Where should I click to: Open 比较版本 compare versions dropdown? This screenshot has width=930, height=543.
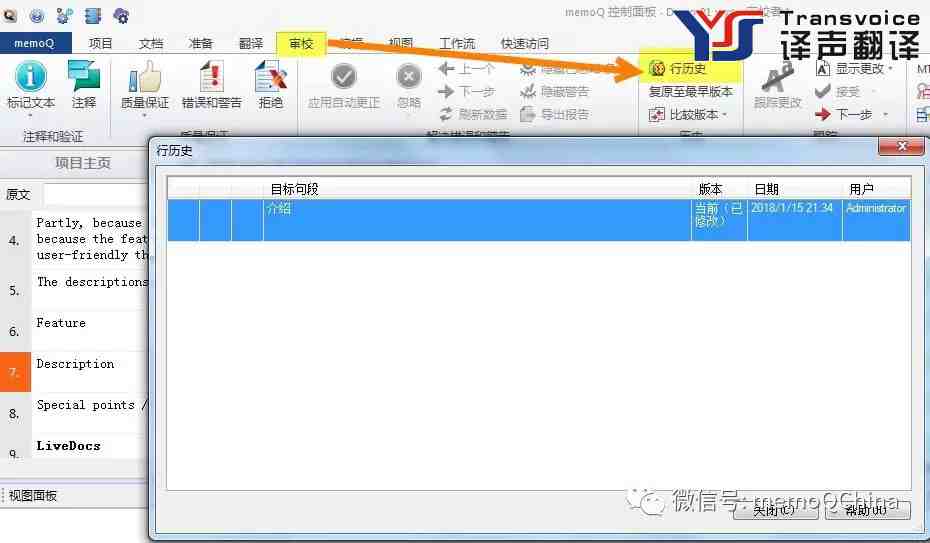[x=688, y=114]
